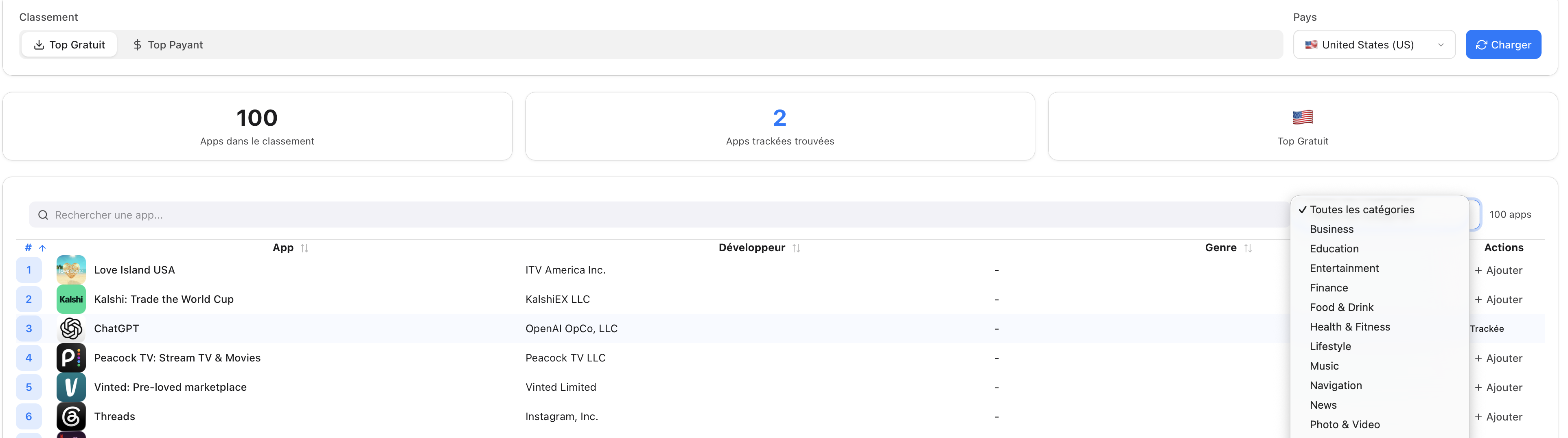Click the rank 1 badge
This screenshot has height=438, width=1568.
pyautogui.click(x=28, y=270)
